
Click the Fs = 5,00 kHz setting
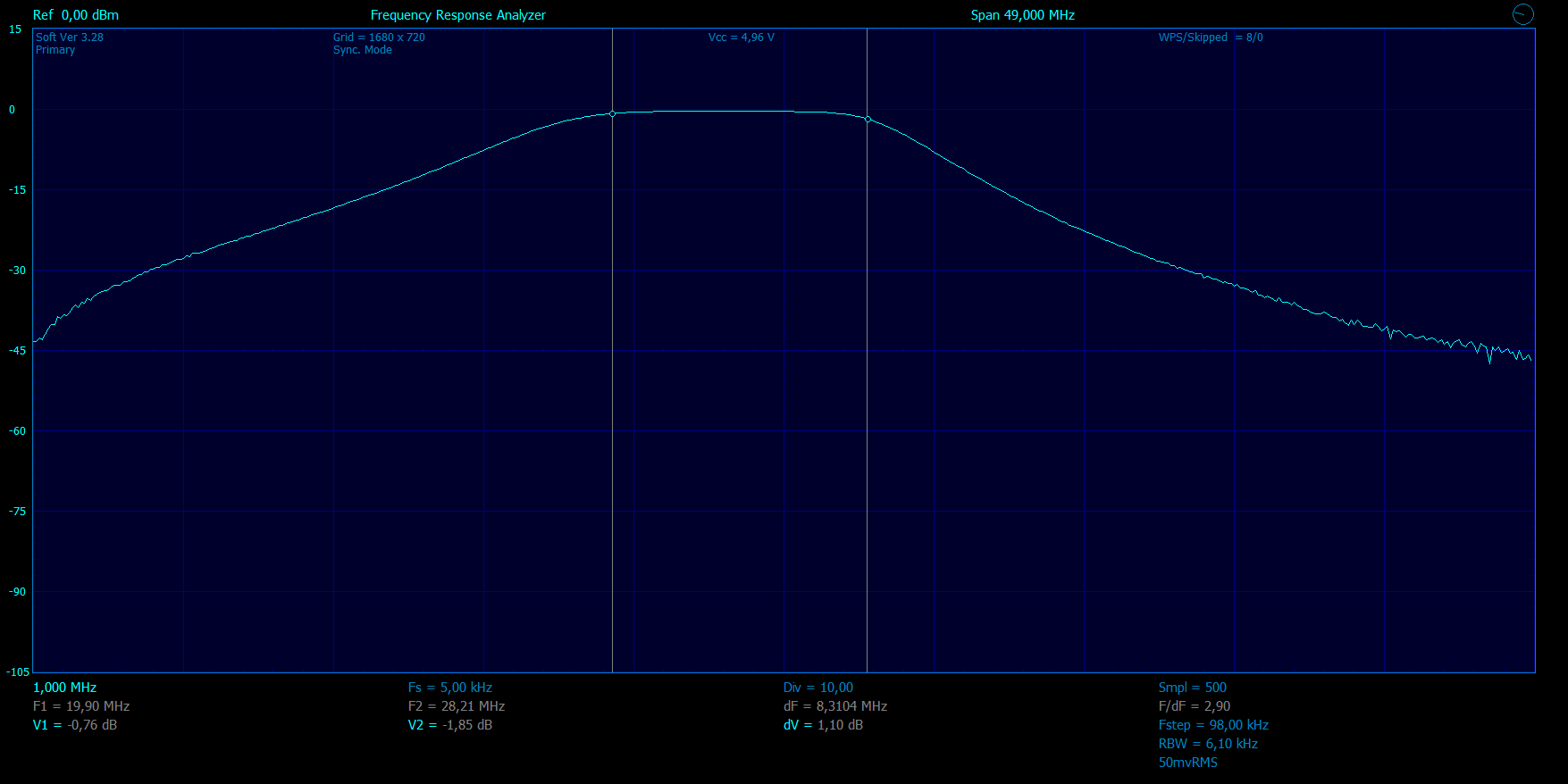pyautogui.click(x=449, y=688)
